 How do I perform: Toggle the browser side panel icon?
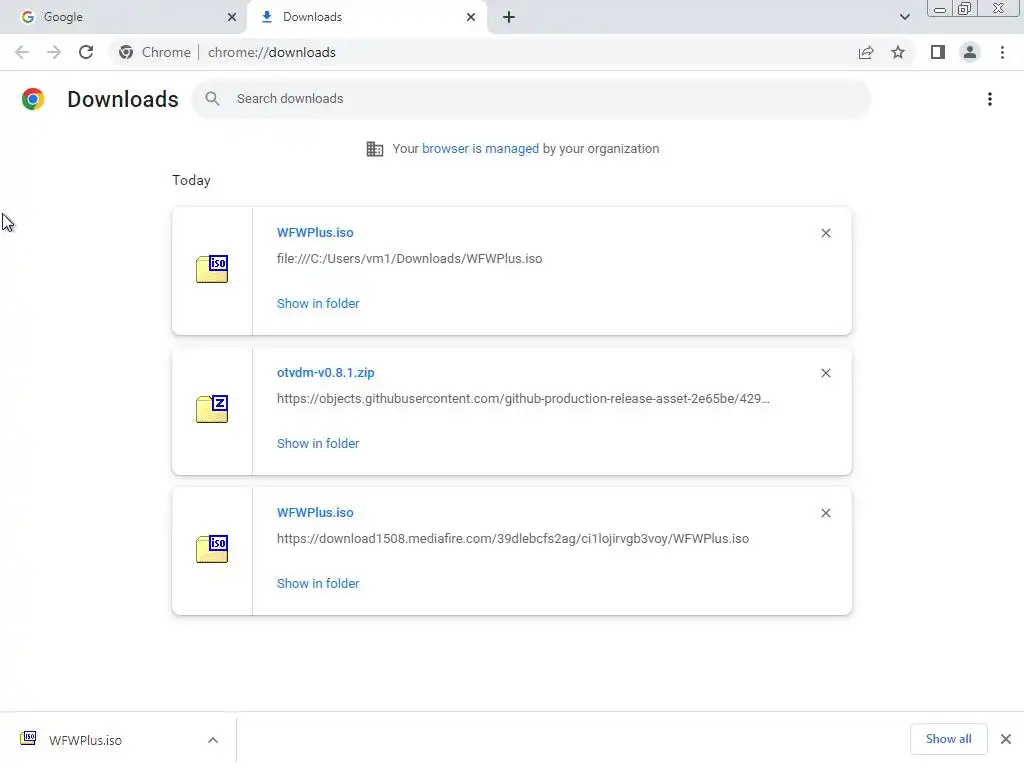pos(937,52)
